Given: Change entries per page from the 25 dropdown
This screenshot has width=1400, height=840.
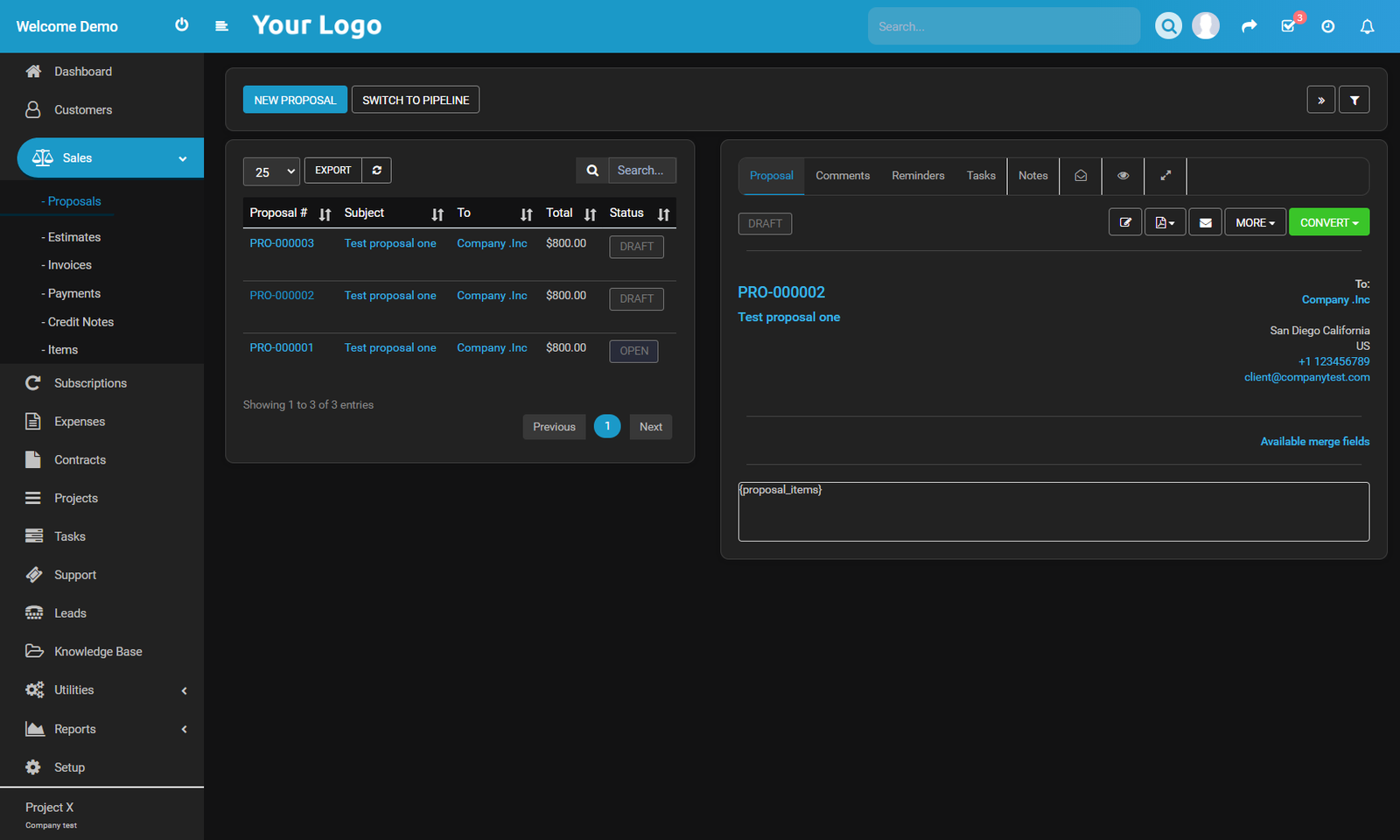Looking at the screenshot, I should (x=271, y=171).
